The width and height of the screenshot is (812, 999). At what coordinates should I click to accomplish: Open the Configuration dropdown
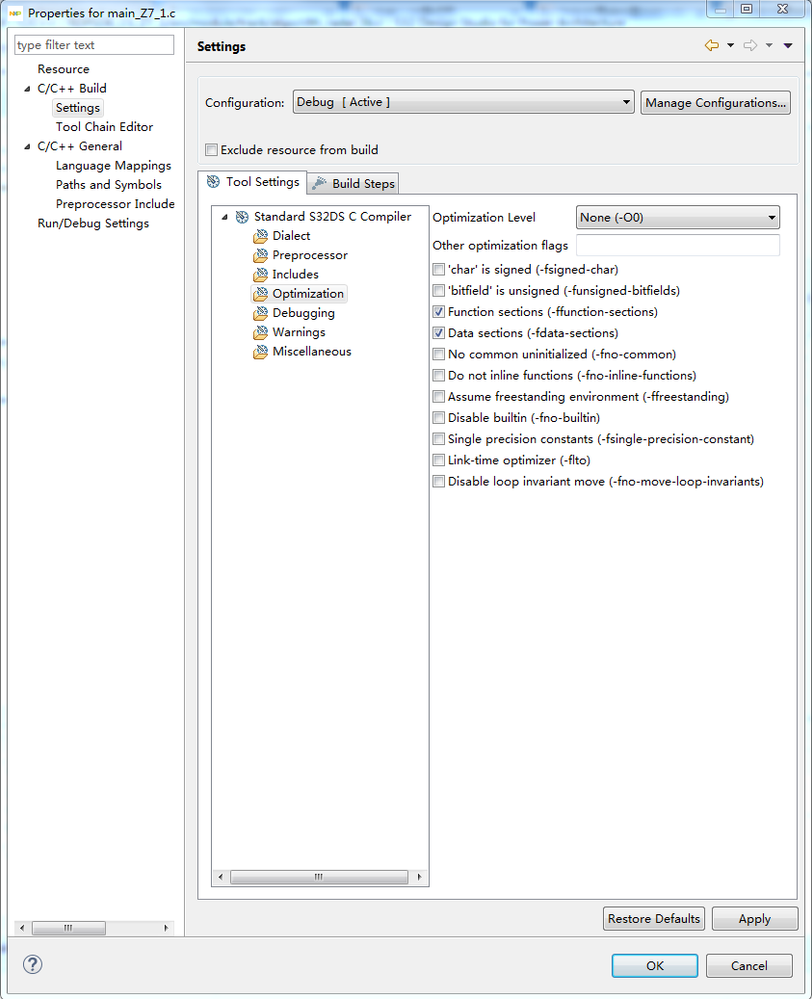463,102
